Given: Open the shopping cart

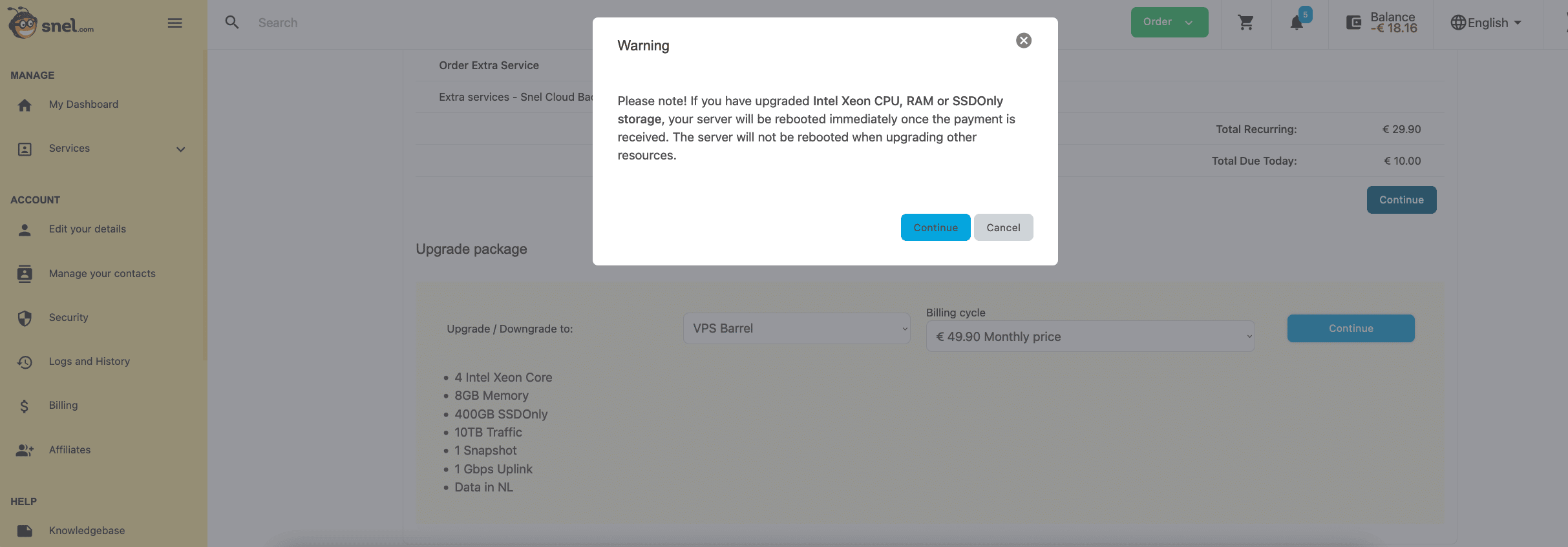Looking at the screenshot, I should point(1245,23).
